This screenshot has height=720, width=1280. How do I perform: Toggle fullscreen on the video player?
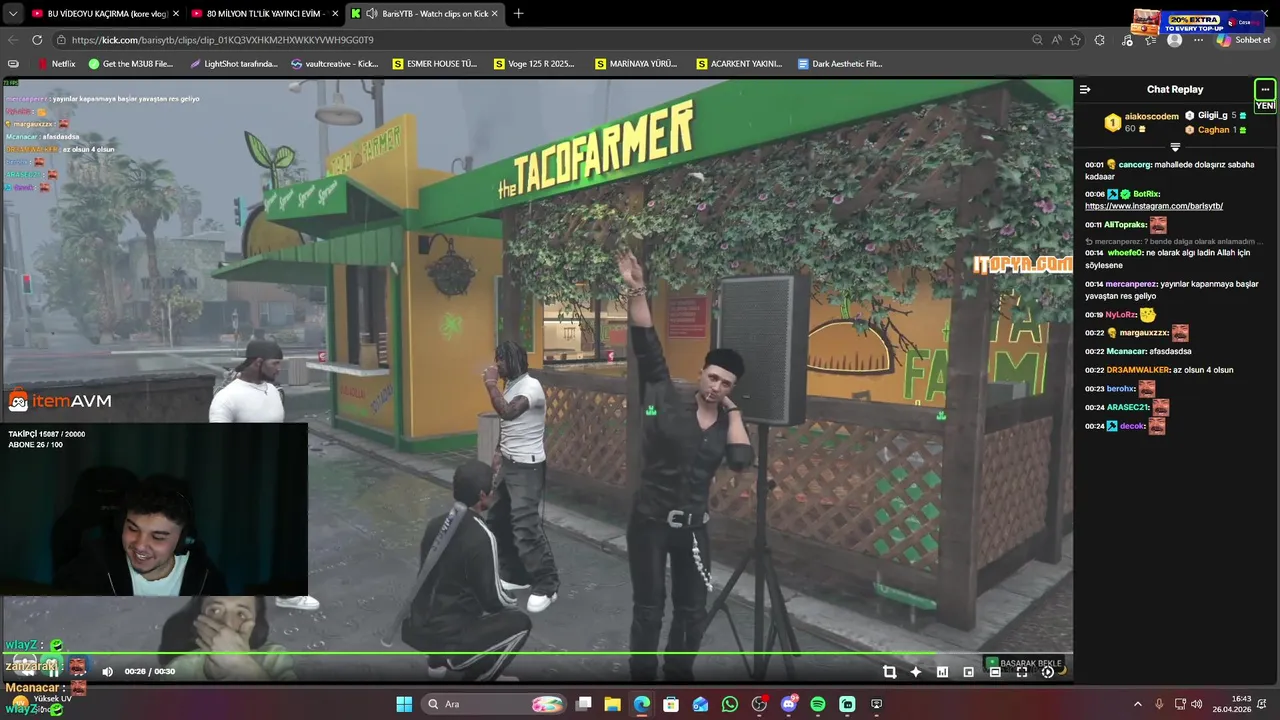pyautogui.click(x=1021, y=672)
